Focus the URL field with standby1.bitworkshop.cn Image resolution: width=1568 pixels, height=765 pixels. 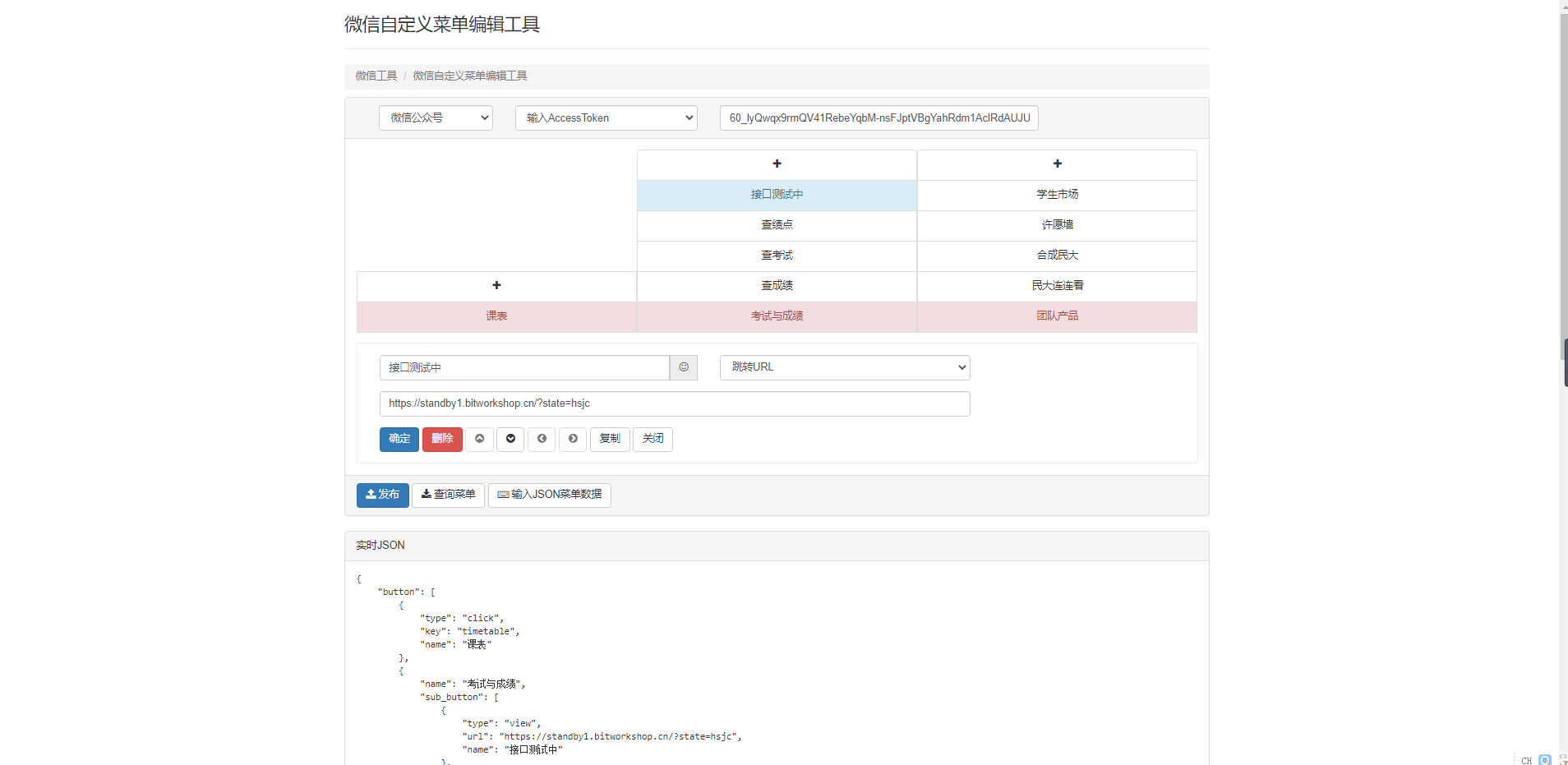[675, 403]
